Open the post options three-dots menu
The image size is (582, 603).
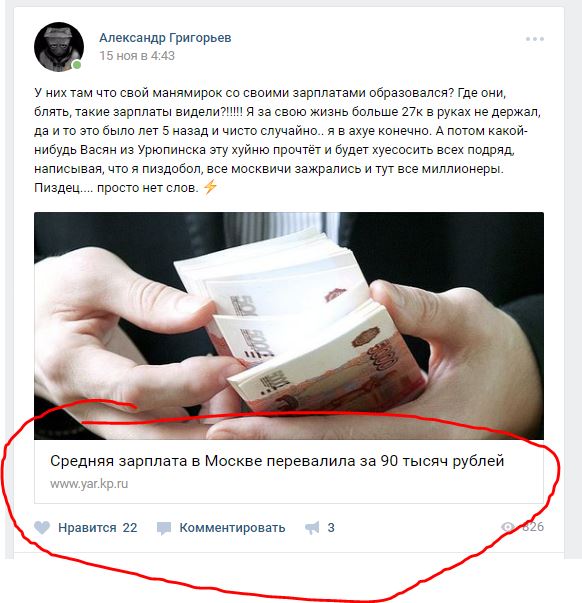pos(535,39)
